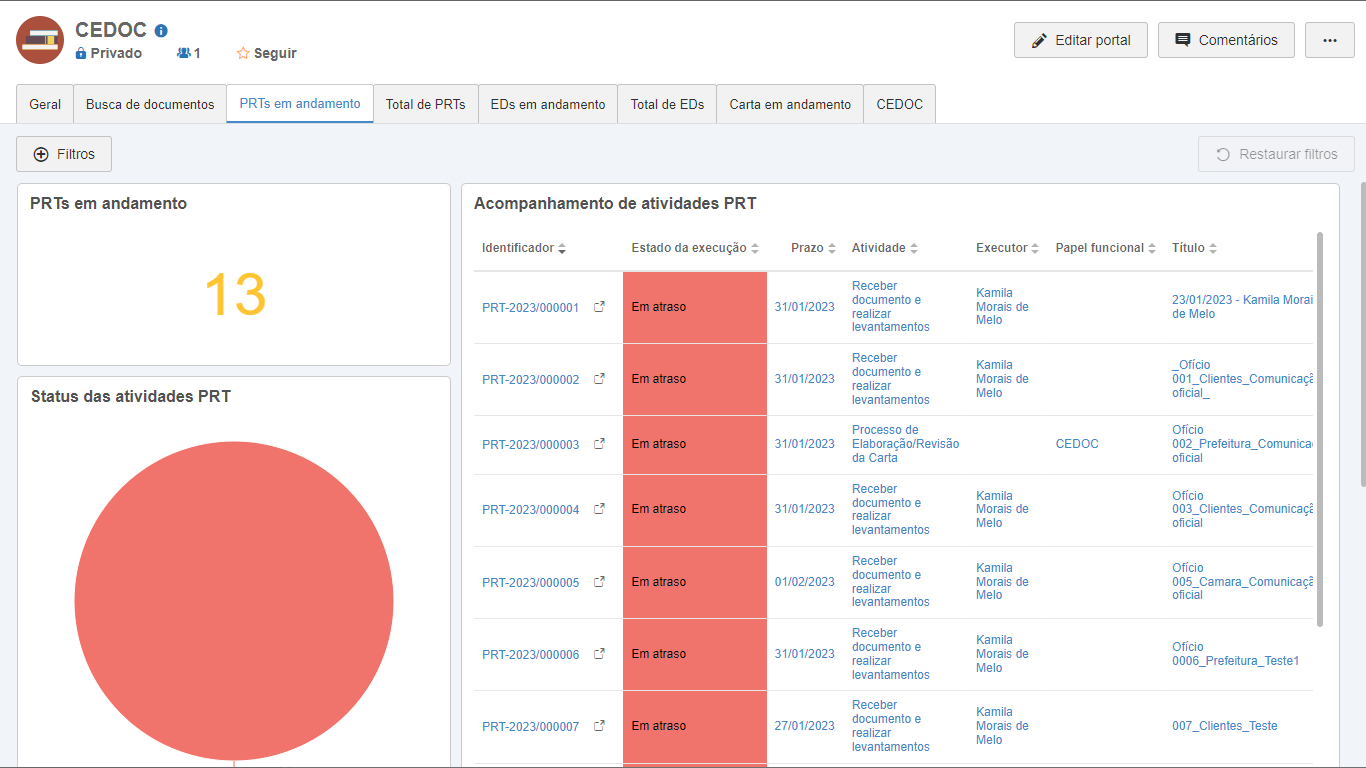Image resolution: width=1366 pixels, height=768 pixels.
Task: Sort table by Executor column
Action: coord(1007,248)
